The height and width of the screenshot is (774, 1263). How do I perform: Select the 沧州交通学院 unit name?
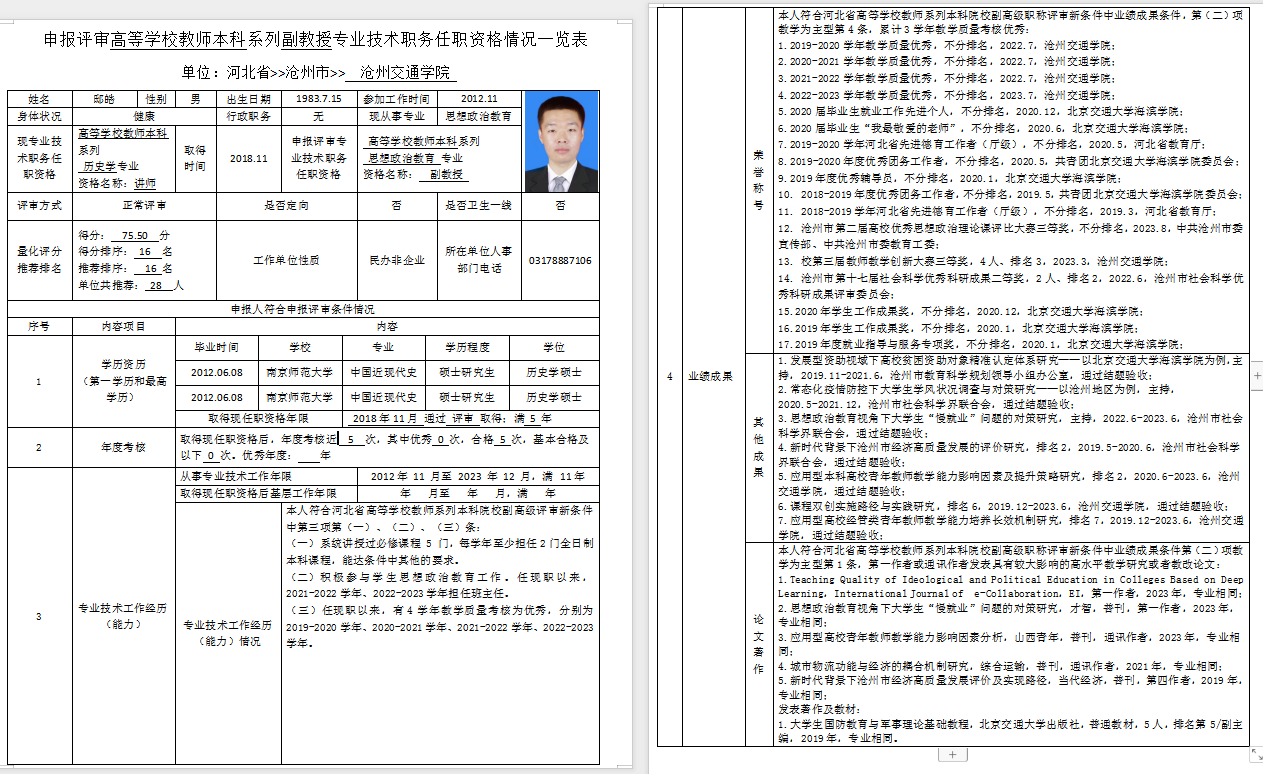[x=405, y=73]
